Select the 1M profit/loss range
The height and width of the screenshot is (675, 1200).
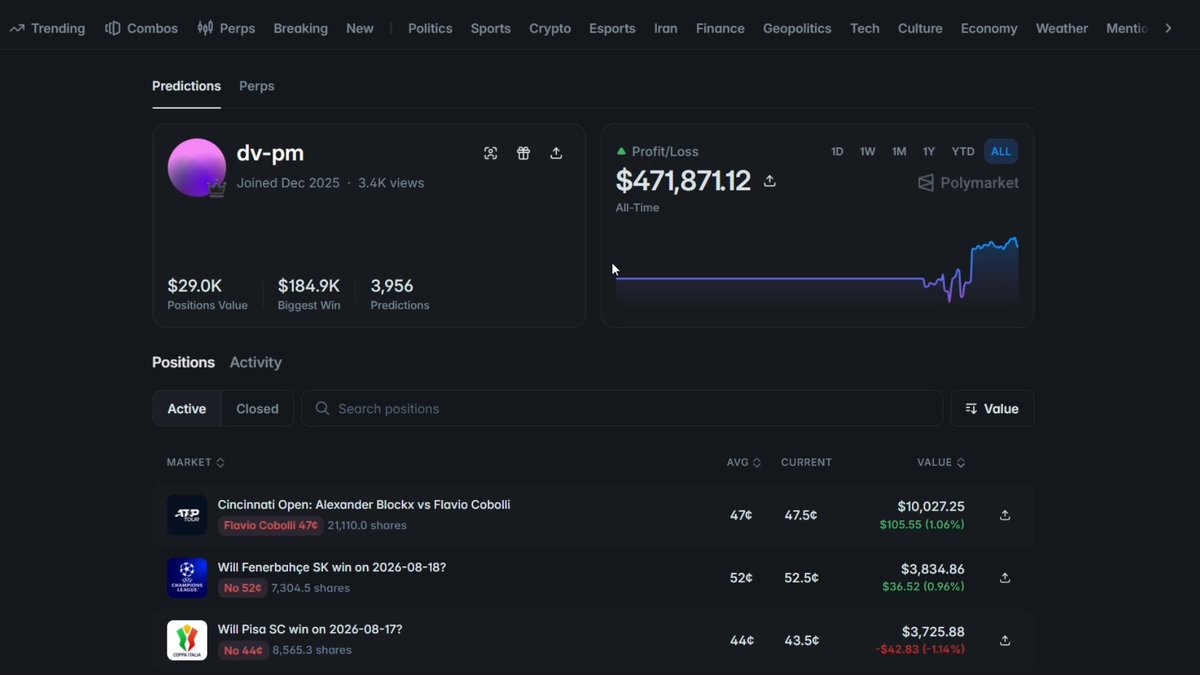[899, 152]
